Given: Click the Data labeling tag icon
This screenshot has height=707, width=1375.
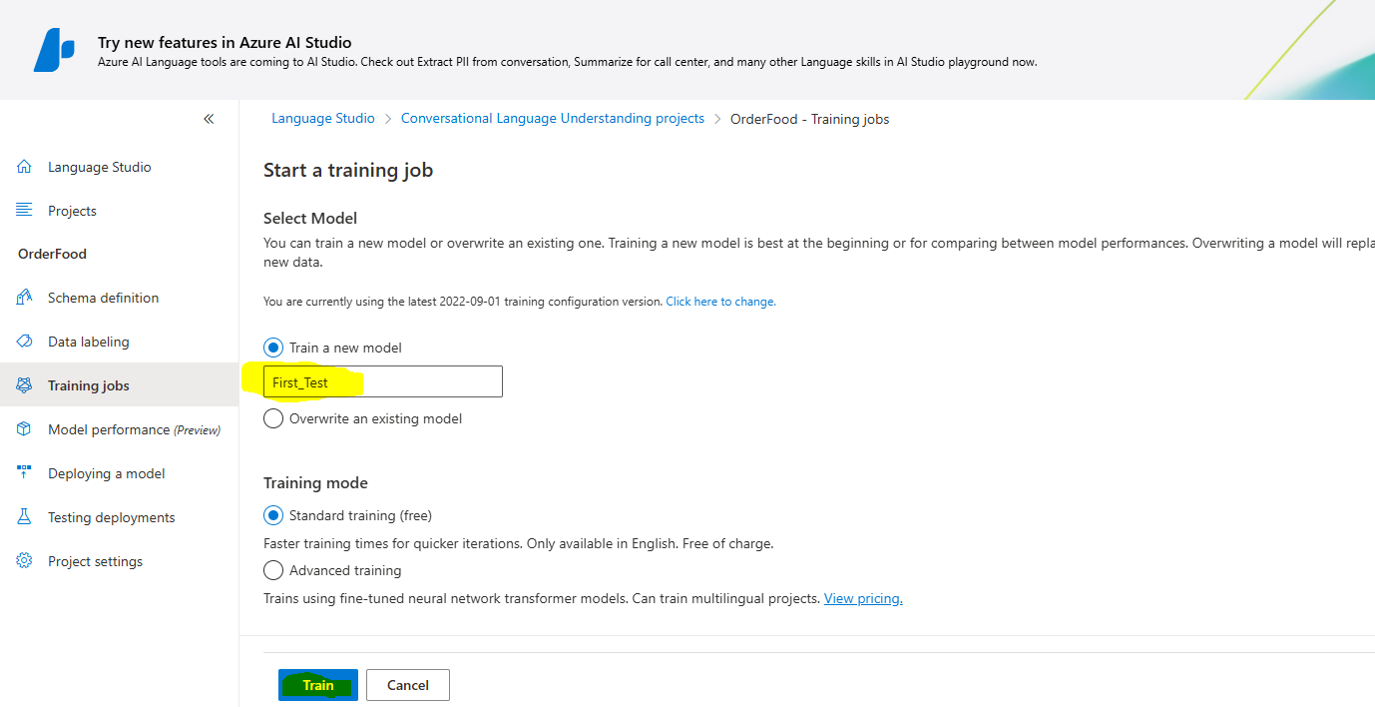Looking at the screenshot, I should (x=25, y=341).
